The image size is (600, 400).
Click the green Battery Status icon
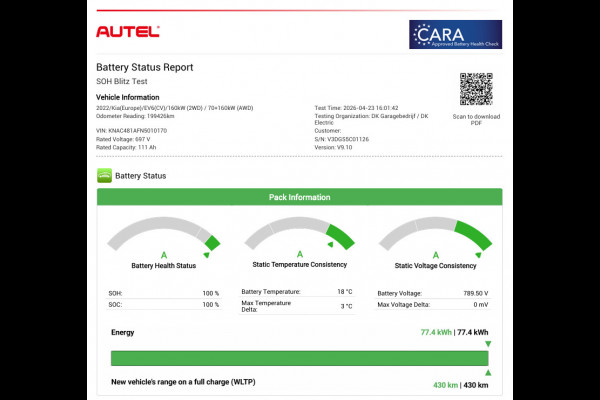point(104,175)
